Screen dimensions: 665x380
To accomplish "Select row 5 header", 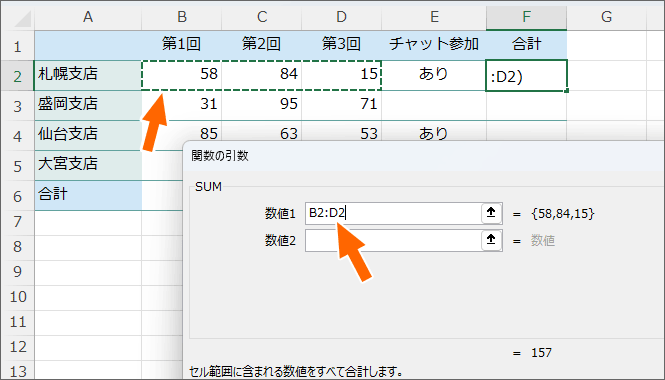I will (17, 166).
